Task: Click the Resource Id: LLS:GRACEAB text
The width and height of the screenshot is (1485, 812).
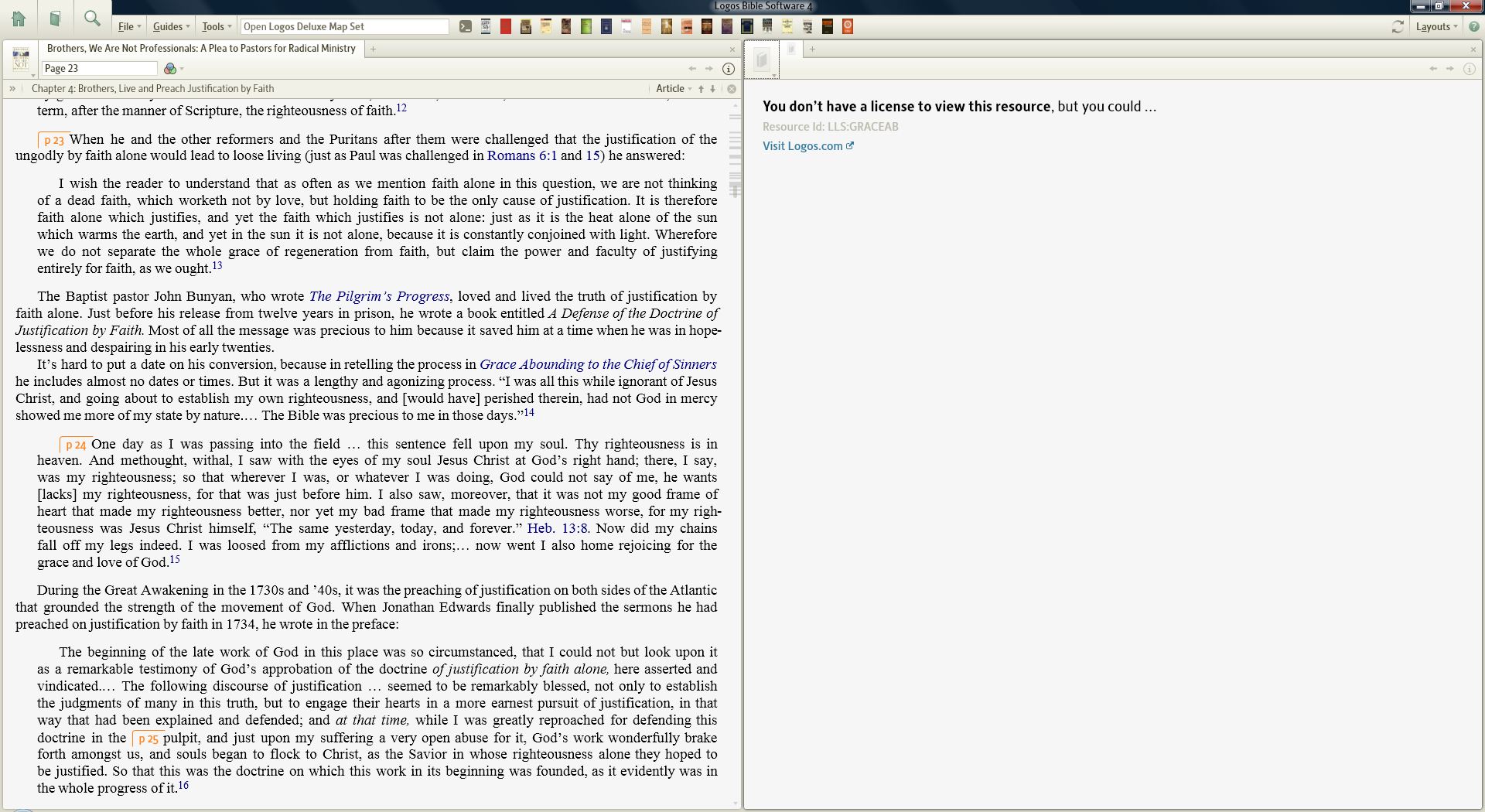Action: point(830,127)
